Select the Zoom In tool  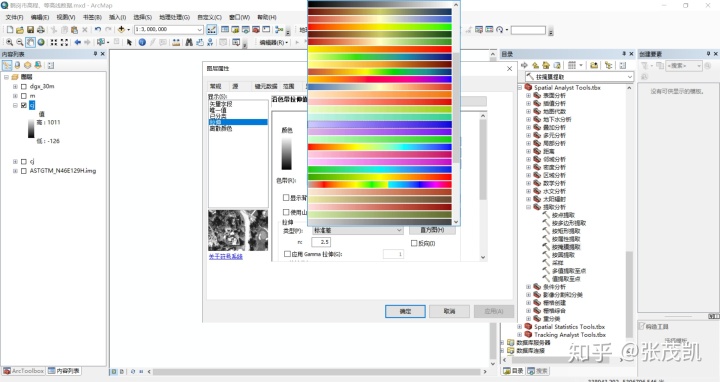(9, 42)
